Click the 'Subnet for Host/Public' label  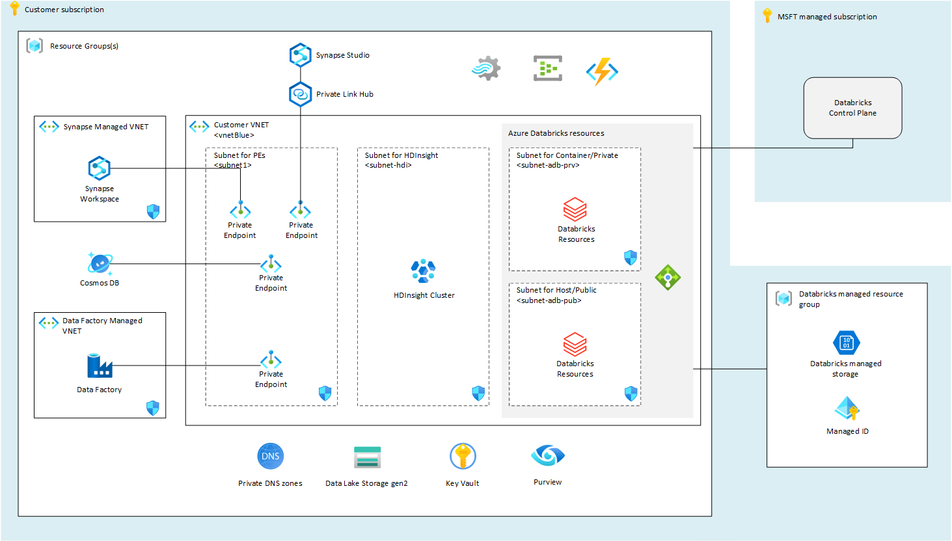556,290
